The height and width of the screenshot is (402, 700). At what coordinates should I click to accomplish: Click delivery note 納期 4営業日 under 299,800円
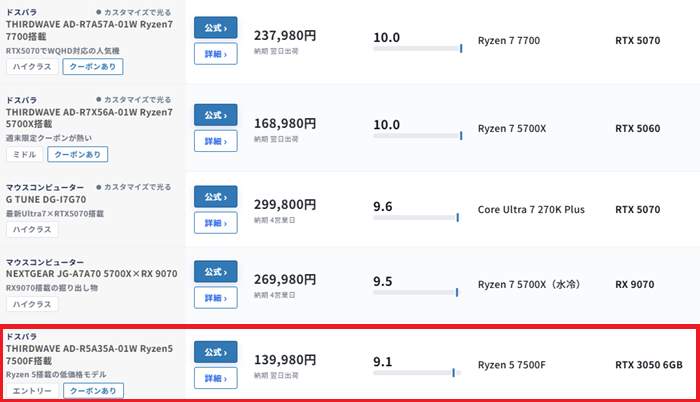click(x=275, y=220)
